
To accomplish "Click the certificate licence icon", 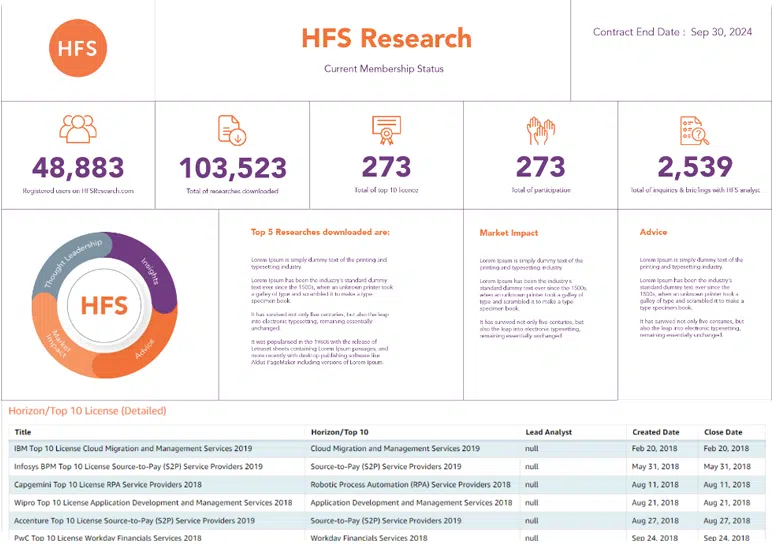I will [387, 130].
